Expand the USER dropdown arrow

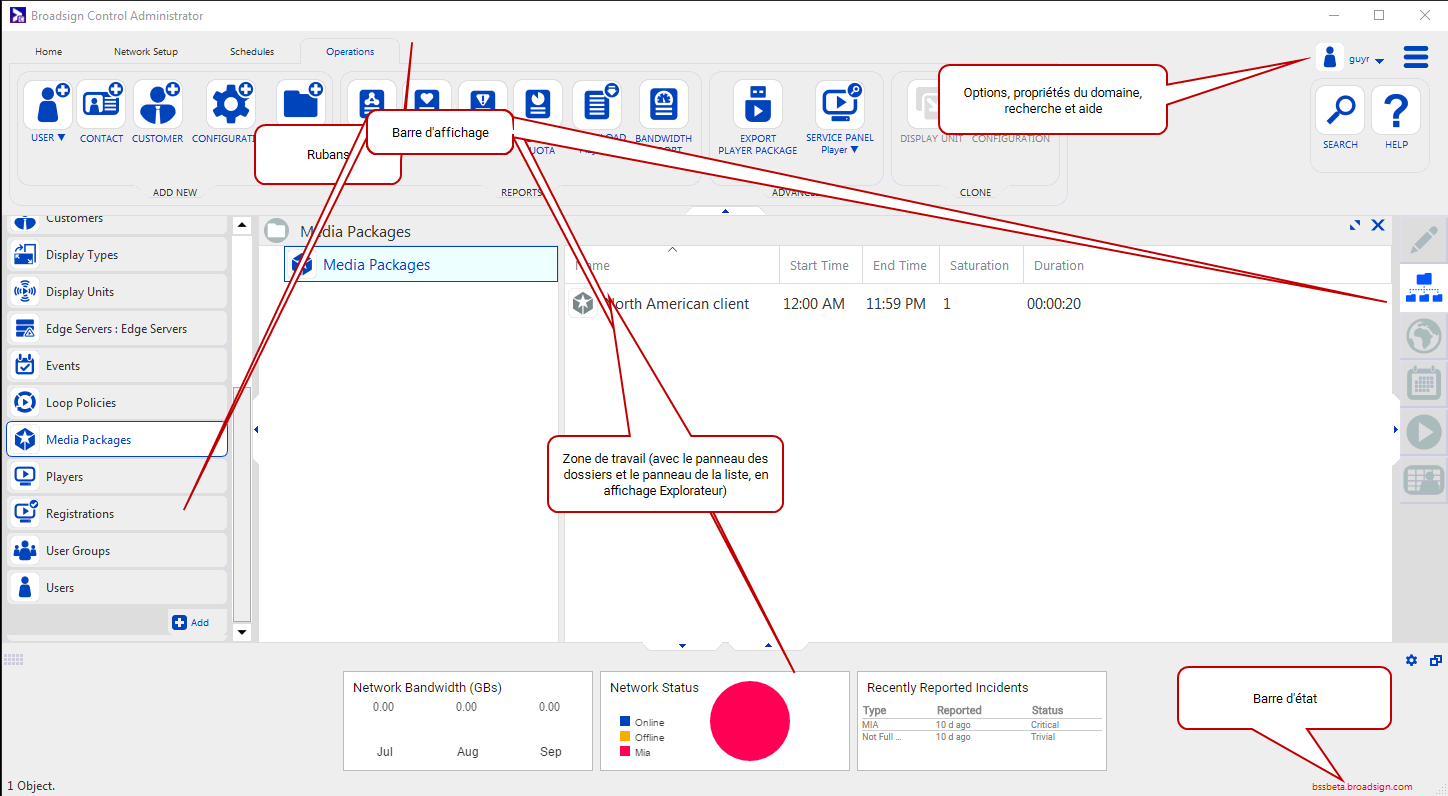[61, 138]
